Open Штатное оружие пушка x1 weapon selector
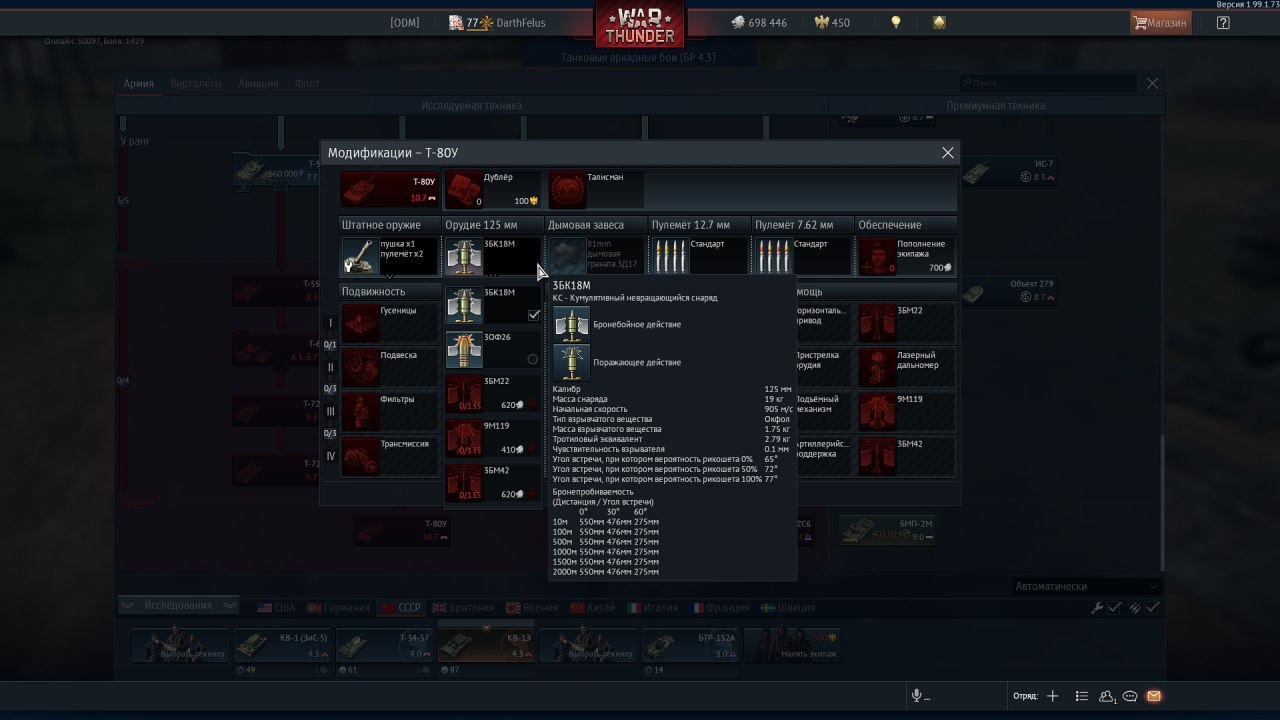The width and height of the screenshot is (1280, 720). coord(390,256)
